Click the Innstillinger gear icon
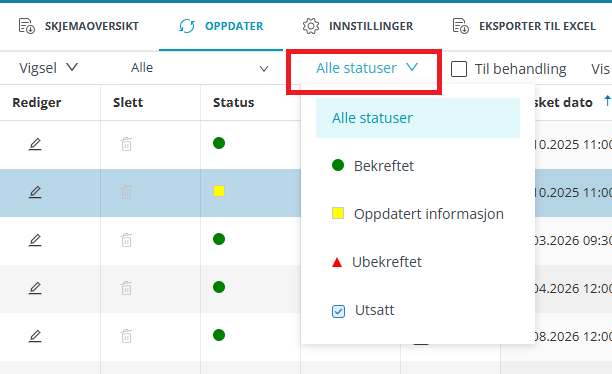612x374 pixels. click(311, 26)
